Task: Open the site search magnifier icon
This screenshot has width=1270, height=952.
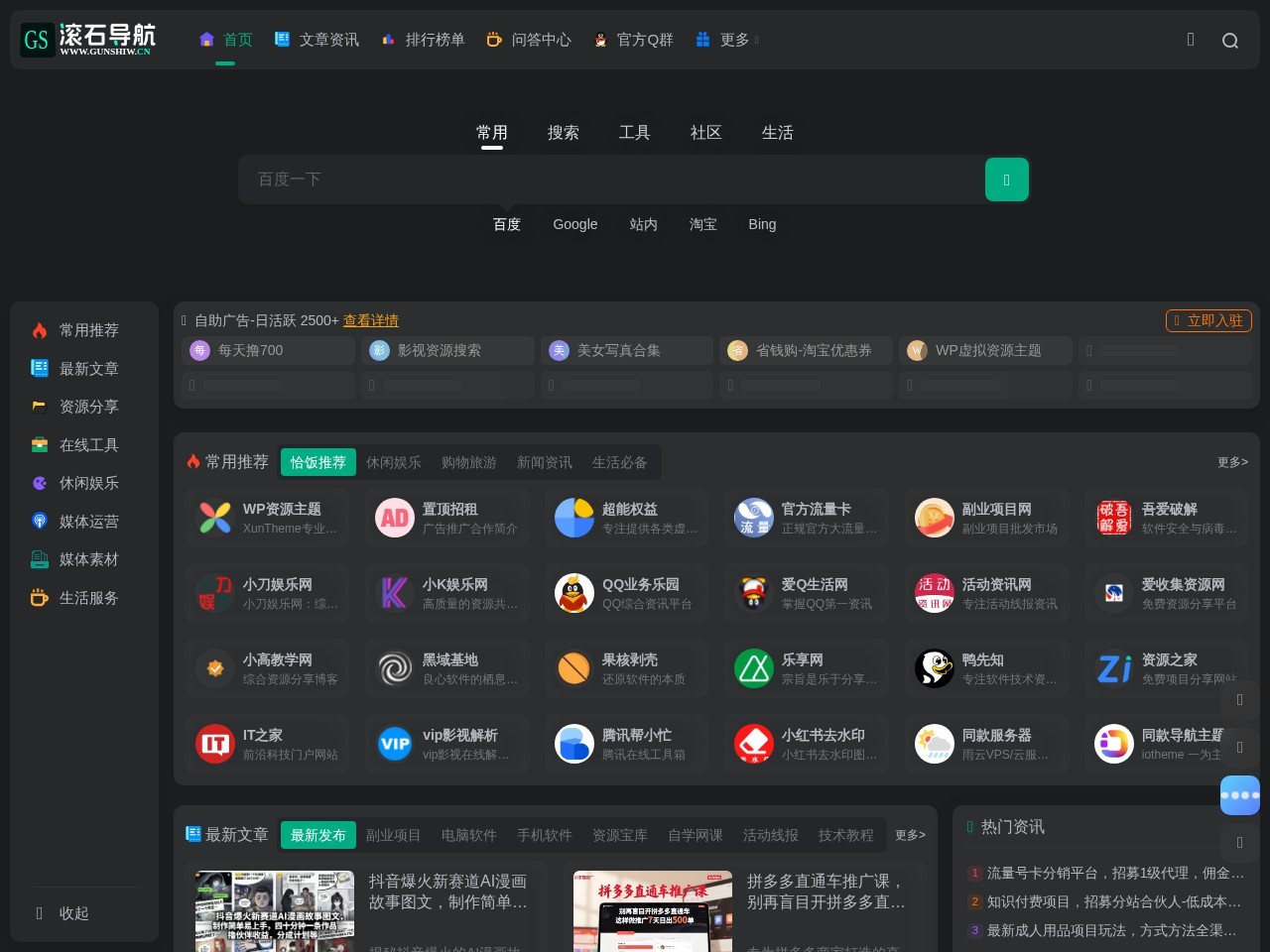Action: (1230, 41)
